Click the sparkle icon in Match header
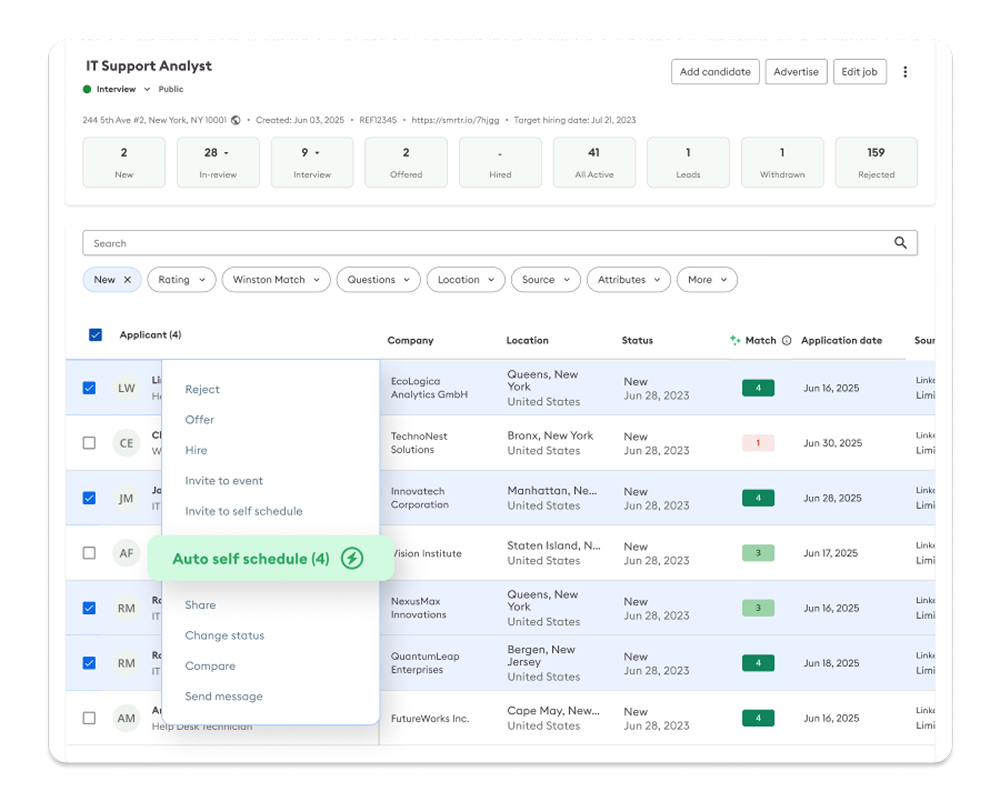This screenshot has width=1000, height=802. click(x=735, y=341)
